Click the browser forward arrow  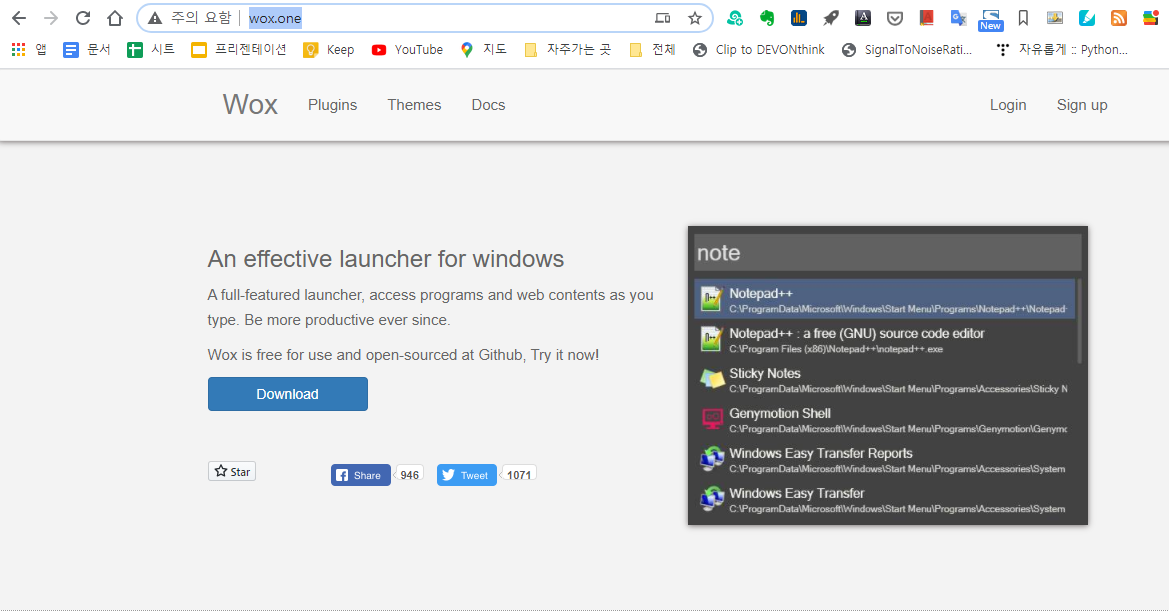(x=51, y=18)
